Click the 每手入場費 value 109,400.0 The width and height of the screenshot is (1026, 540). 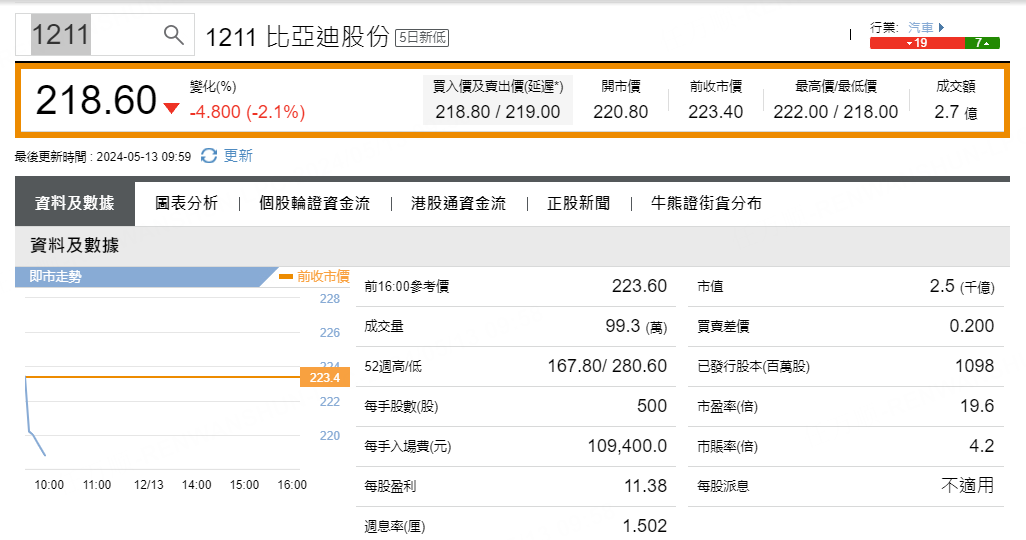628,446
